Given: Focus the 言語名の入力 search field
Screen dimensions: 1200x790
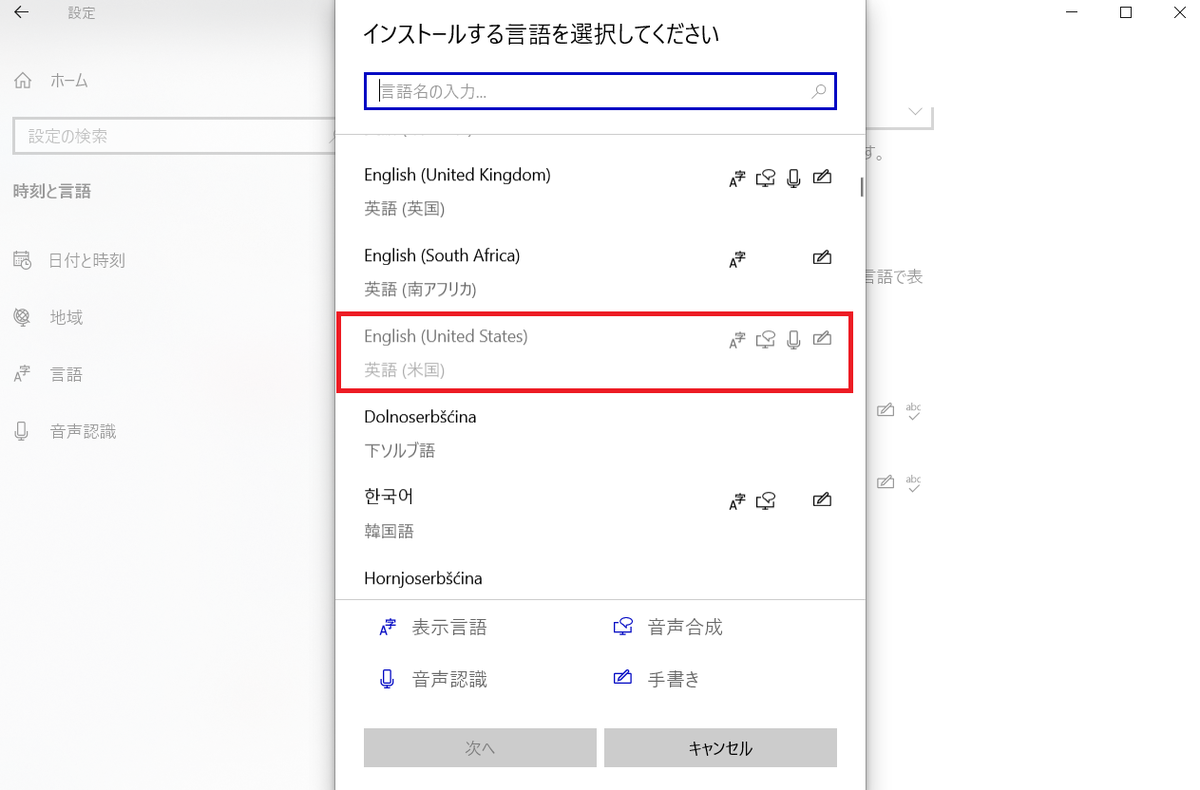Looking at the screenshot, I should tap(600, 91).
